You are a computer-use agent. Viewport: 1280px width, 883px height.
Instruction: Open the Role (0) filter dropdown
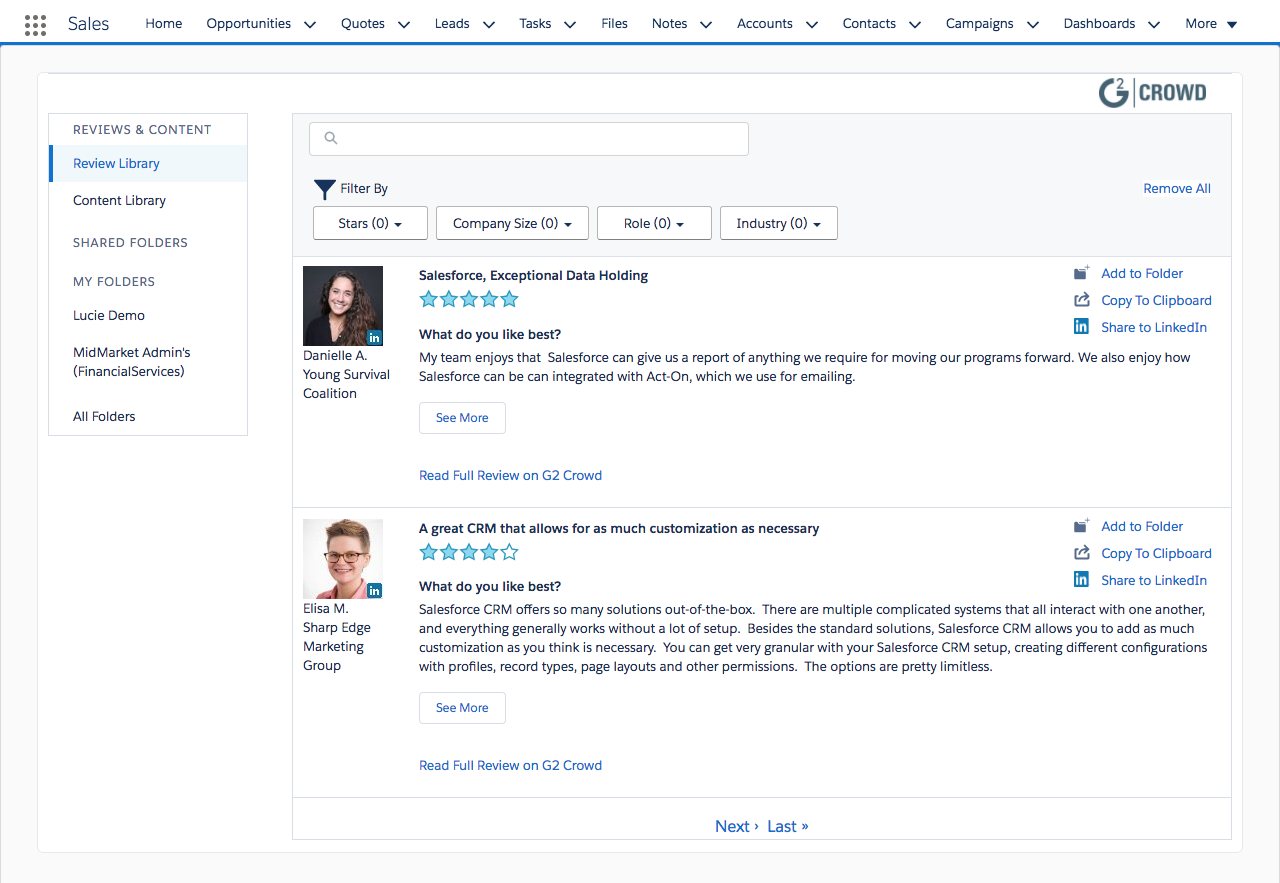[654, 223]
